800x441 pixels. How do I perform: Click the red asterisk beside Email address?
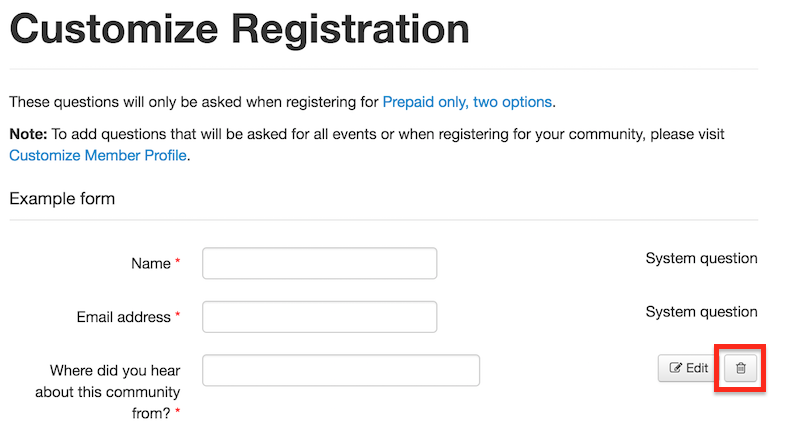[178, 315]
